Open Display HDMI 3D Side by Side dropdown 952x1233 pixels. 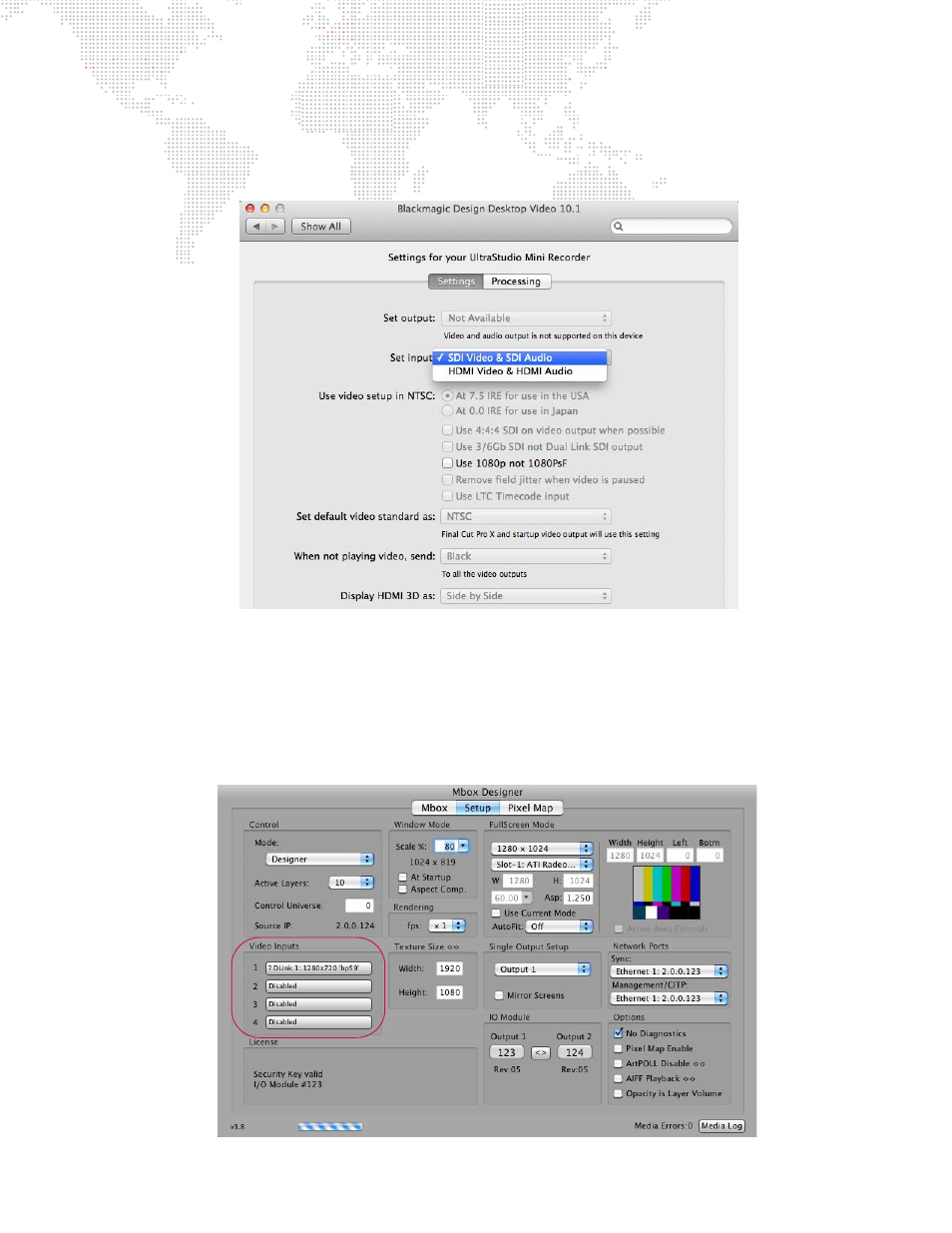(526, 596)
